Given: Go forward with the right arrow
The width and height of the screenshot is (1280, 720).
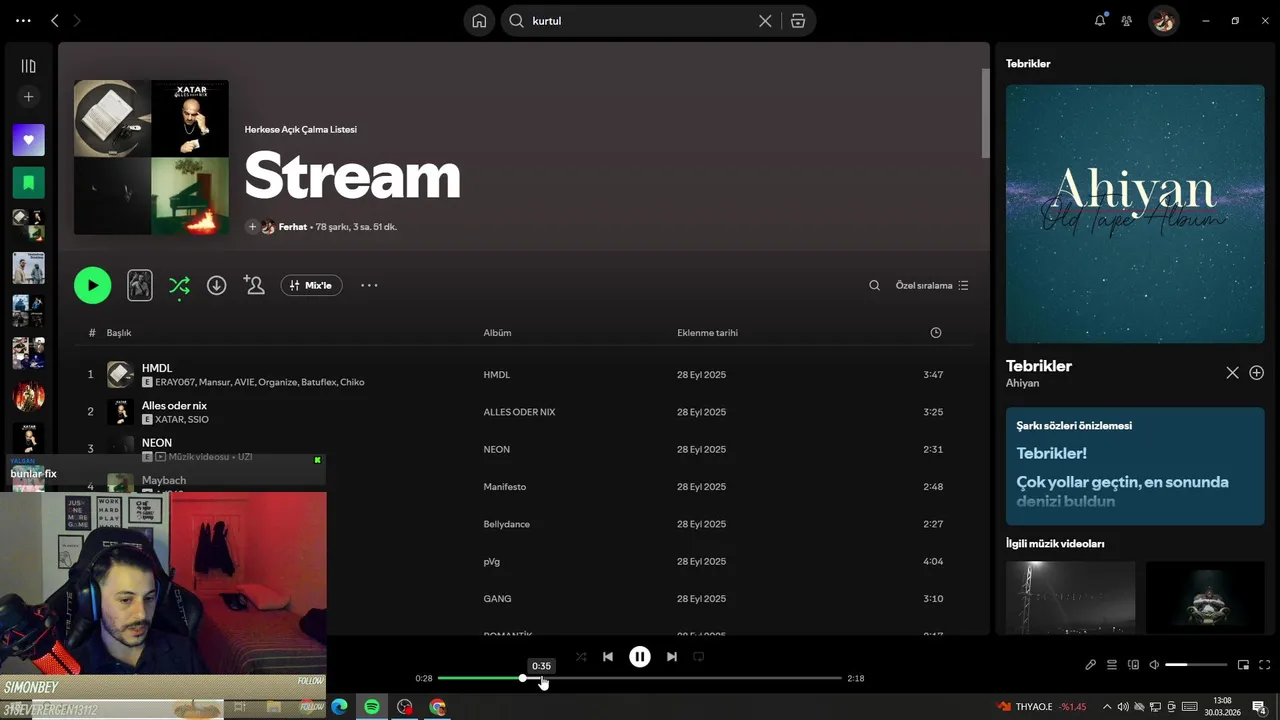Looking at the screenshot, I should 77,20.
